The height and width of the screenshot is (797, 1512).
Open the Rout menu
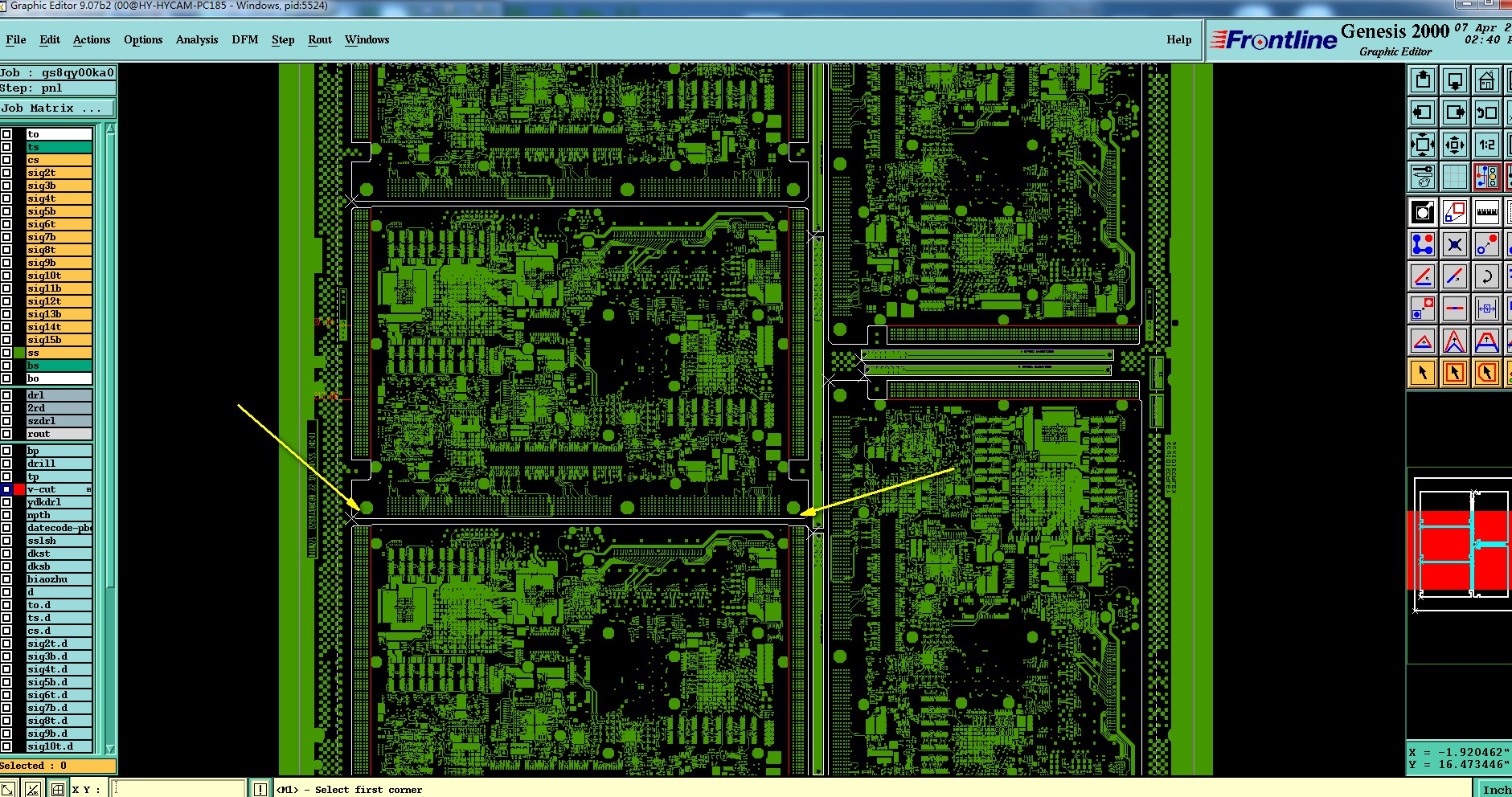click(320, 39)
